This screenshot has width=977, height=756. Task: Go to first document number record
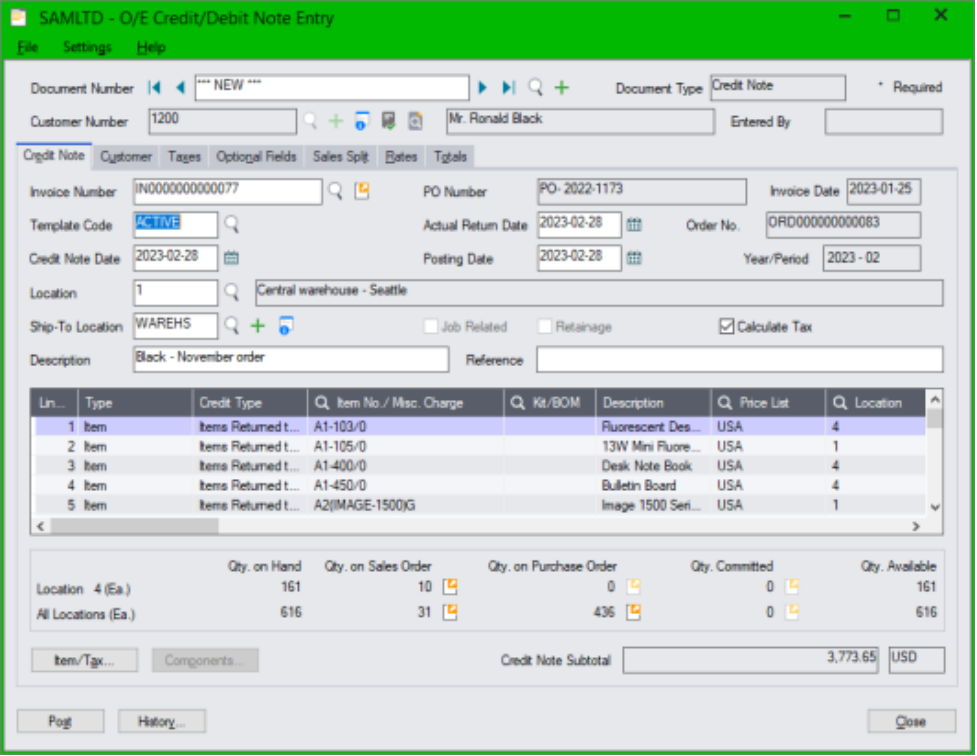click(x=154, y=88)
